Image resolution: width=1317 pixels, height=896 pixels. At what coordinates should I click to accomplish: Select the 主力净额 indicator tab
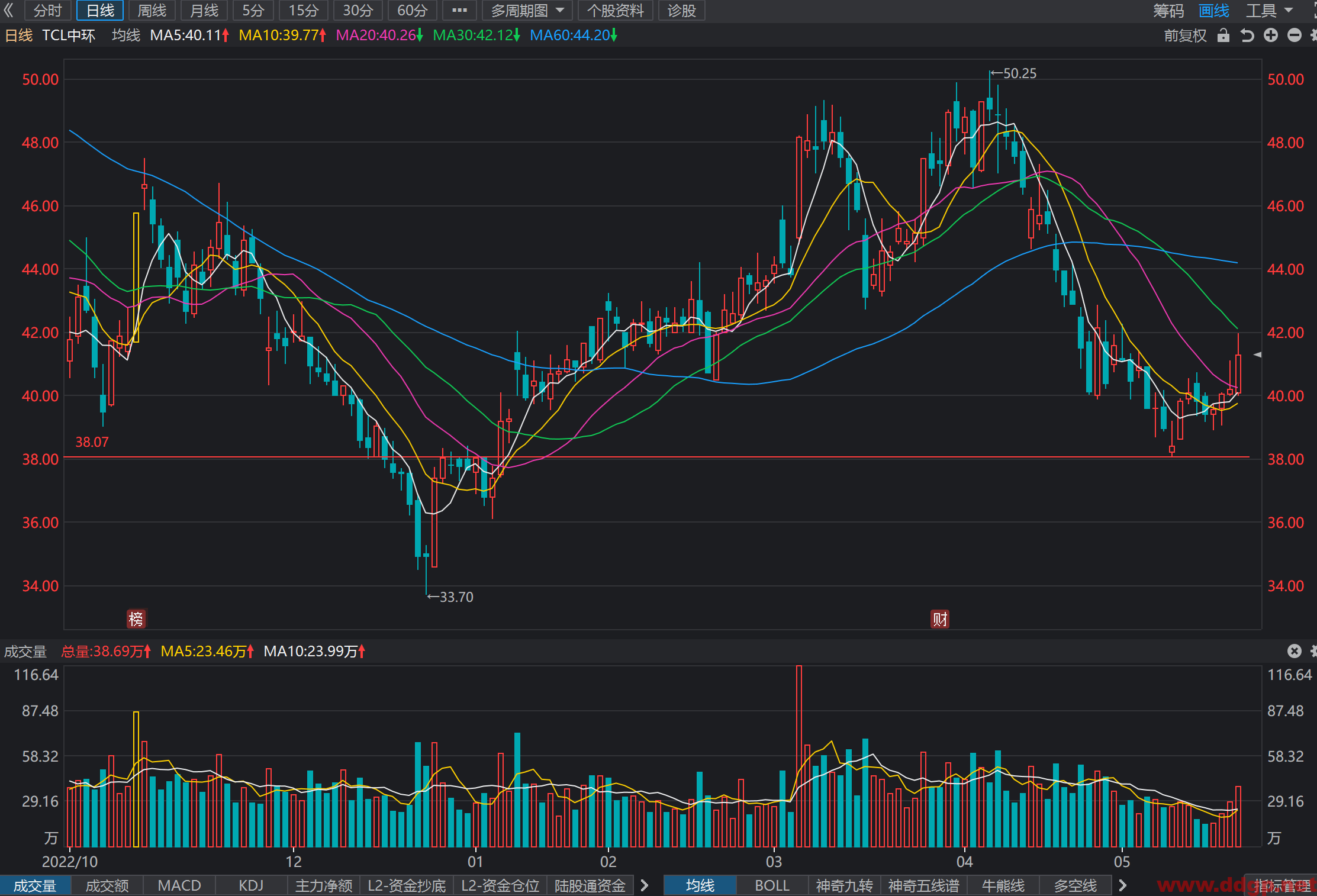[324, 885]
